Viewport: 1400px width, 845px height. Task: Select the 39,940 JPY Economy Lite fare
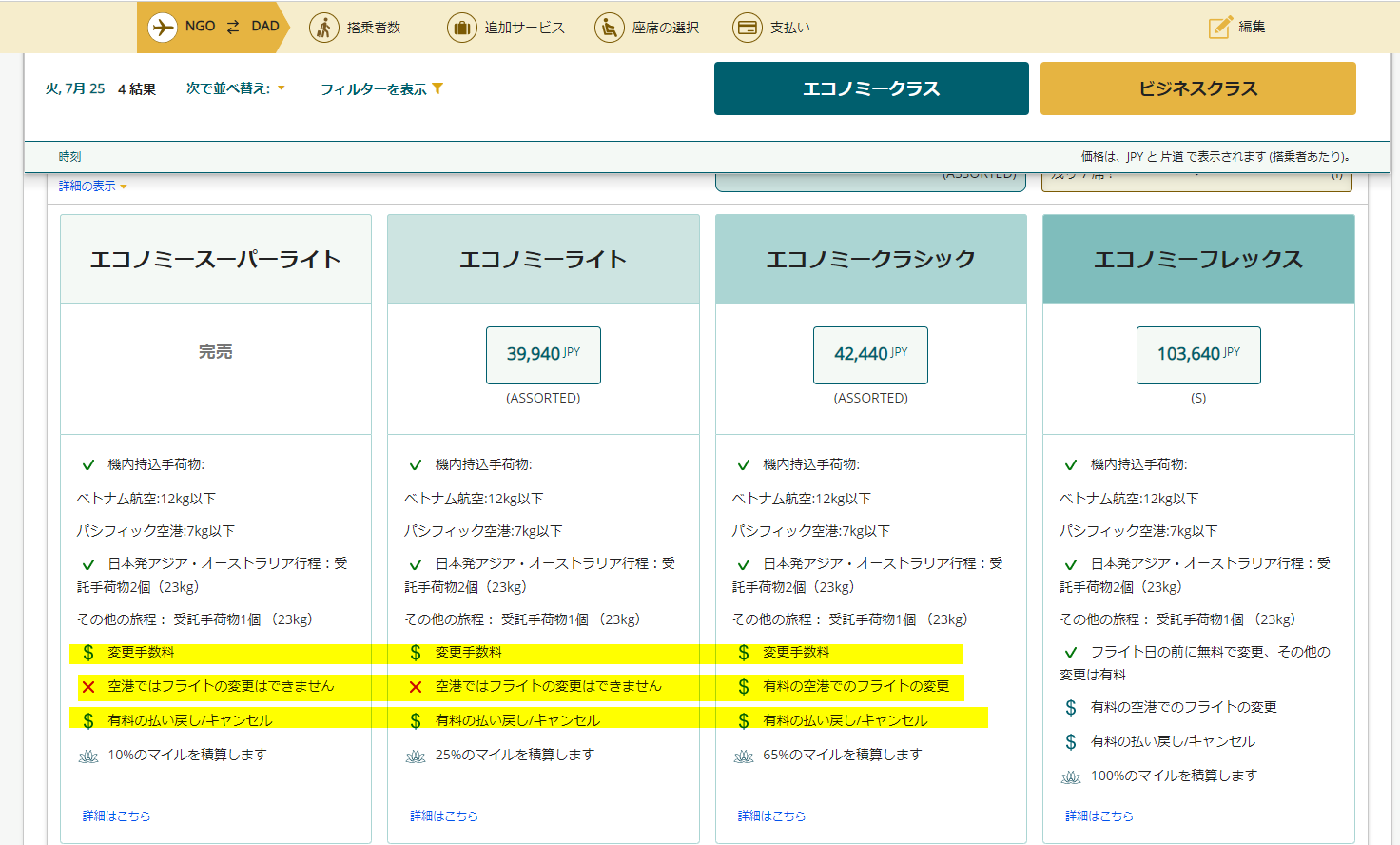543,355
